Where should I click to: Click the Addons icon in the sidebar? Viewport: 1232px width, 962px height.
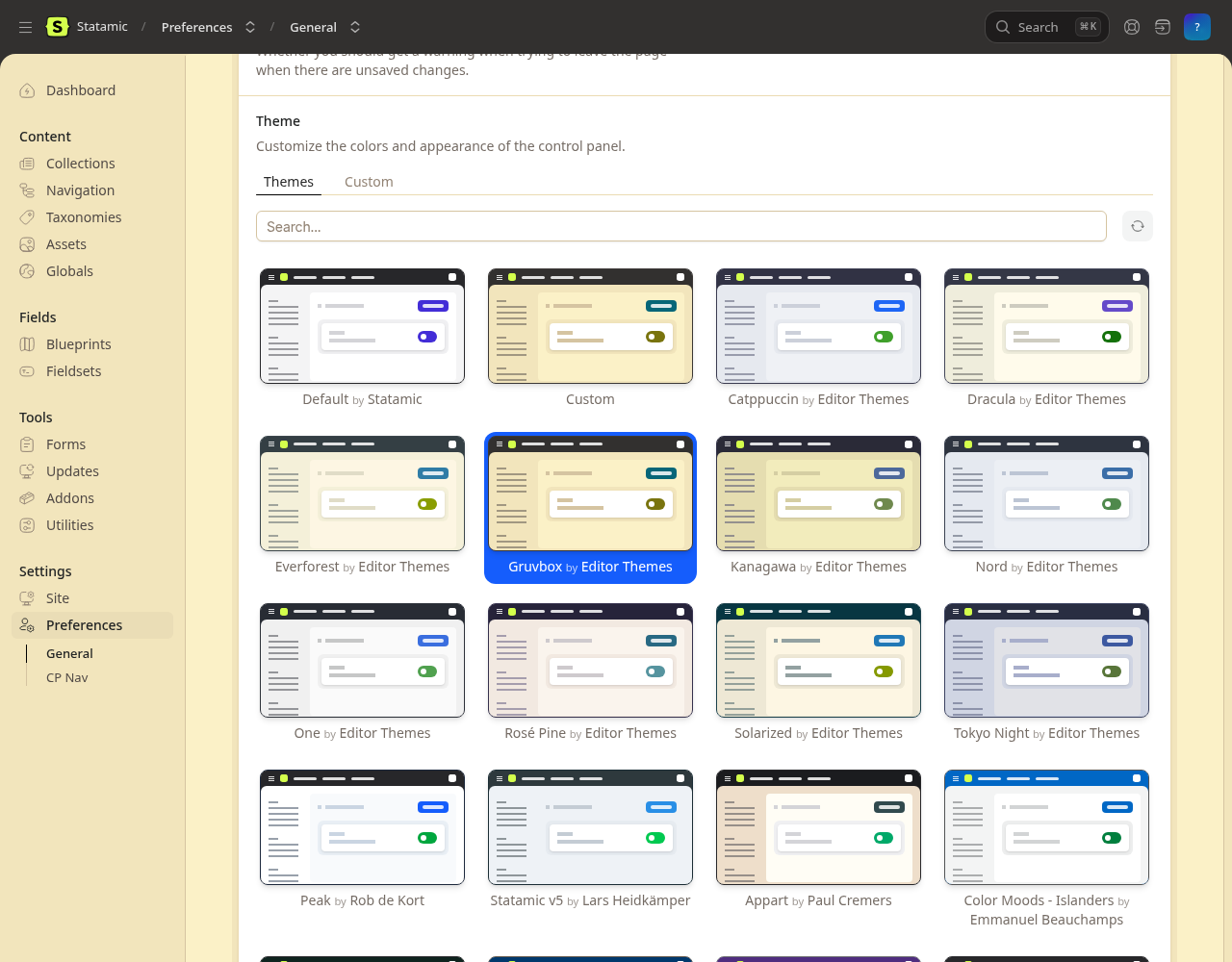coord(27,498)
